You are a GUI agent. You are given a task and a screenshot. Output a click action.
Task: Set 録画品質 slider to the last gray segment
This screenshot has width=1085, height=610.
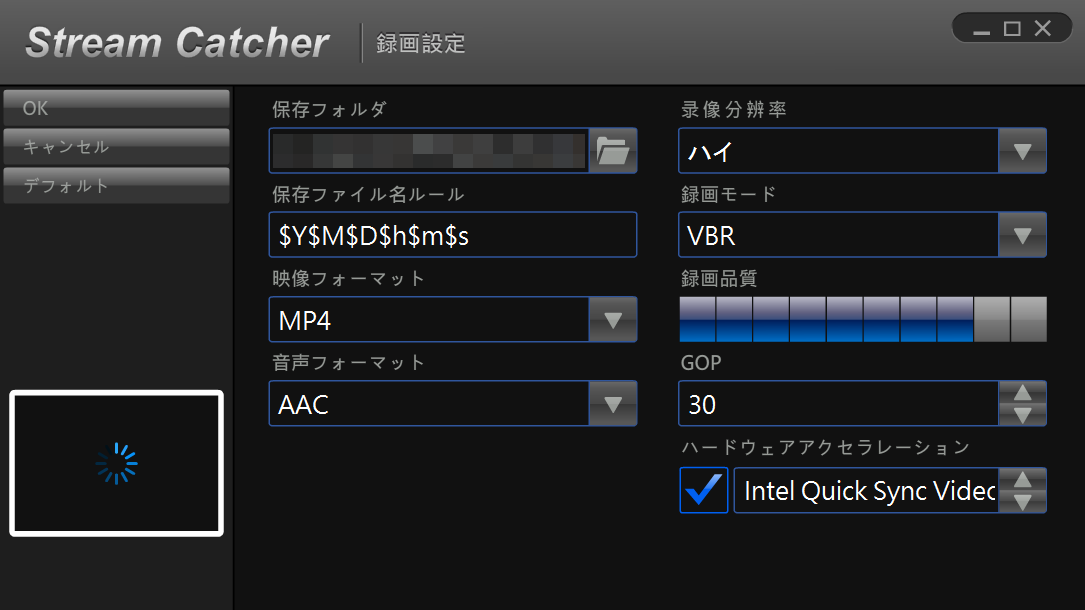coord(1029,320)
